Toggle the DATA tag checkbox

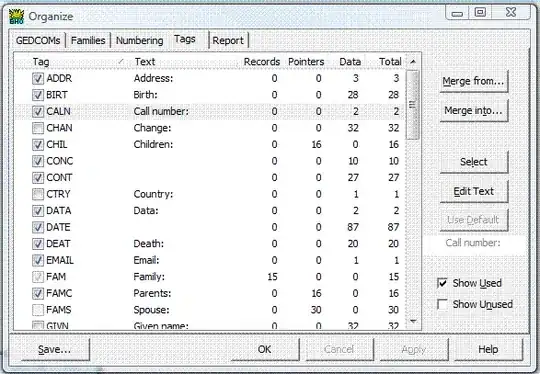pos(38,211)
